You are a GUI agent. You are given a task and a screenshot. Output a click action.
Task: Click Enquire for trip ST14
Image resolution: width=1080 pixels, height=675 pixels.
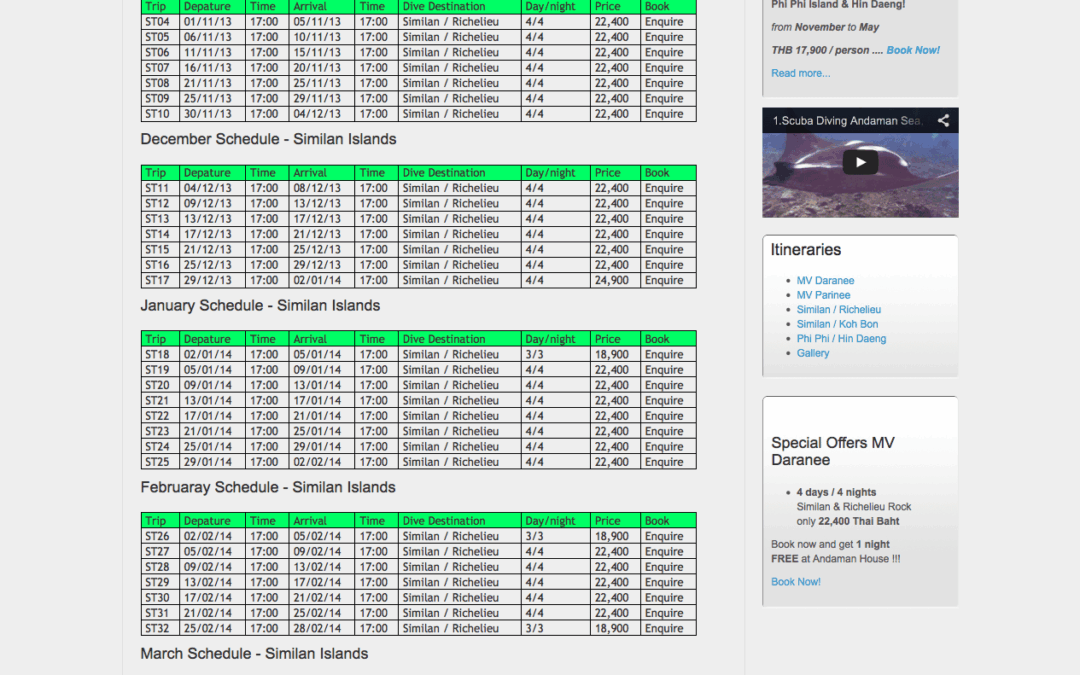pos(664,234)
